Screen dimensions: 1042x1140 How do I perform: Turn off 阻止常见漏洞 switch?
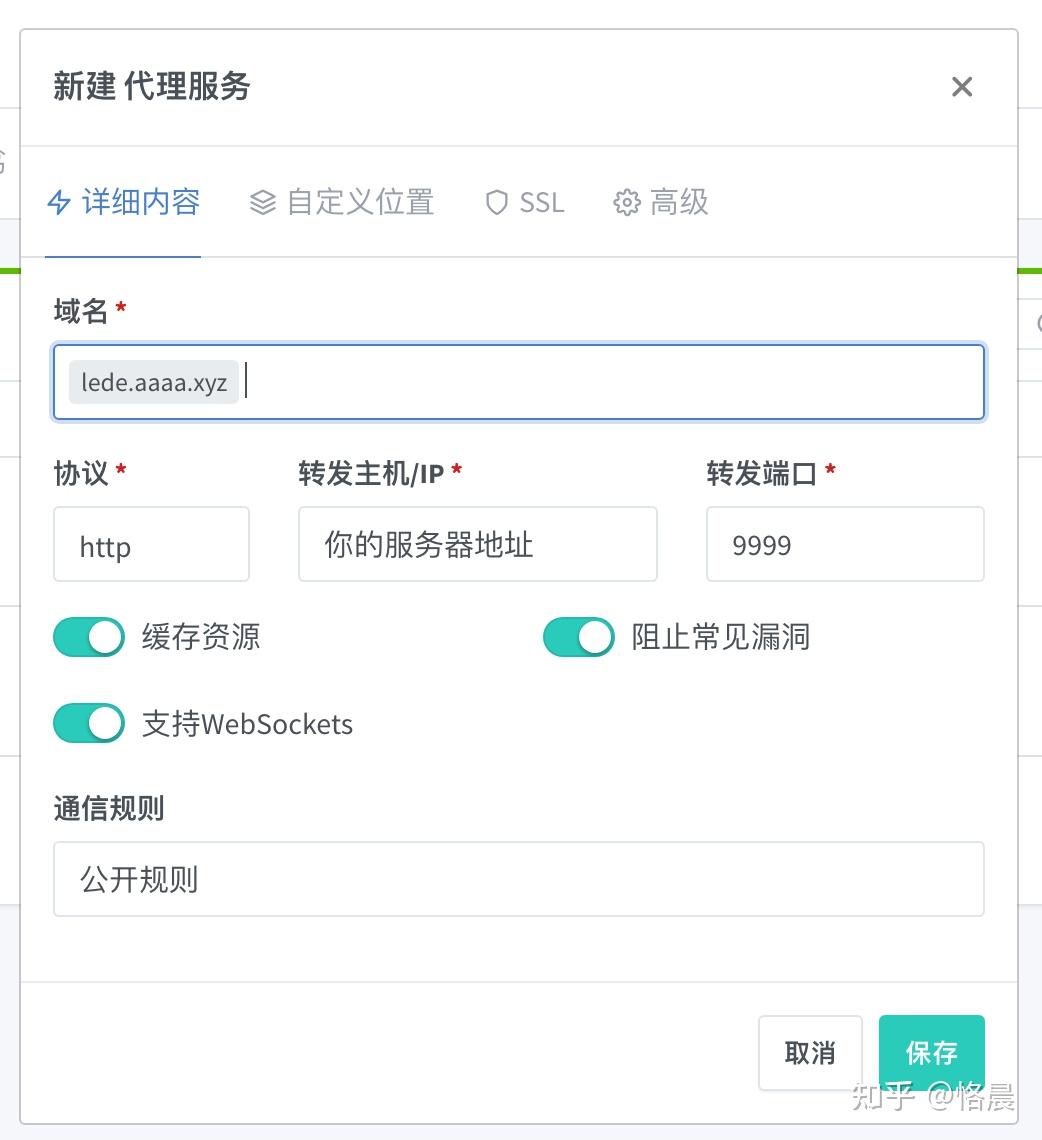coord(578,636)
